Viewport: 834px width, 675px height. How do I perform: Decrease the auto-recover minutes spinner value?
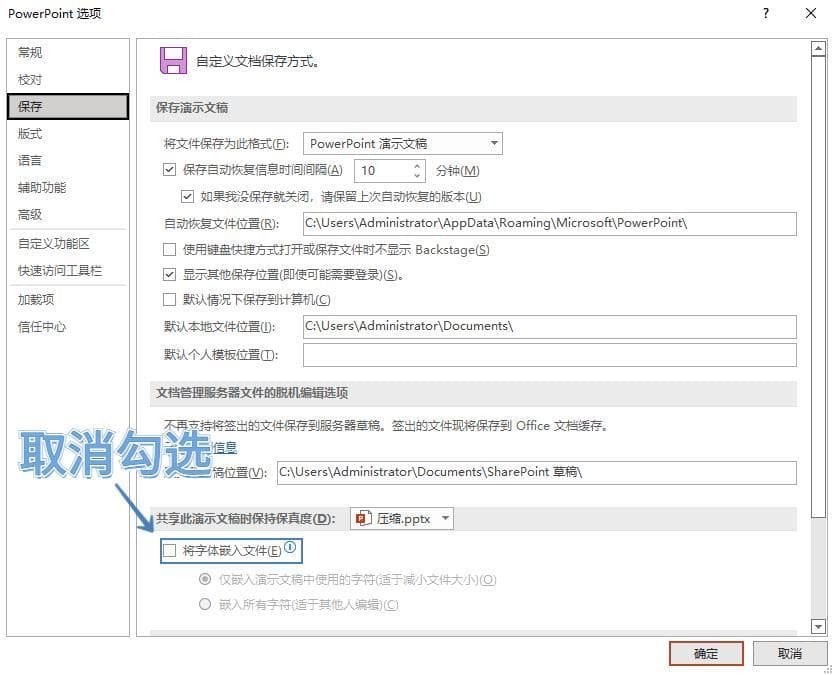point(417,176)
